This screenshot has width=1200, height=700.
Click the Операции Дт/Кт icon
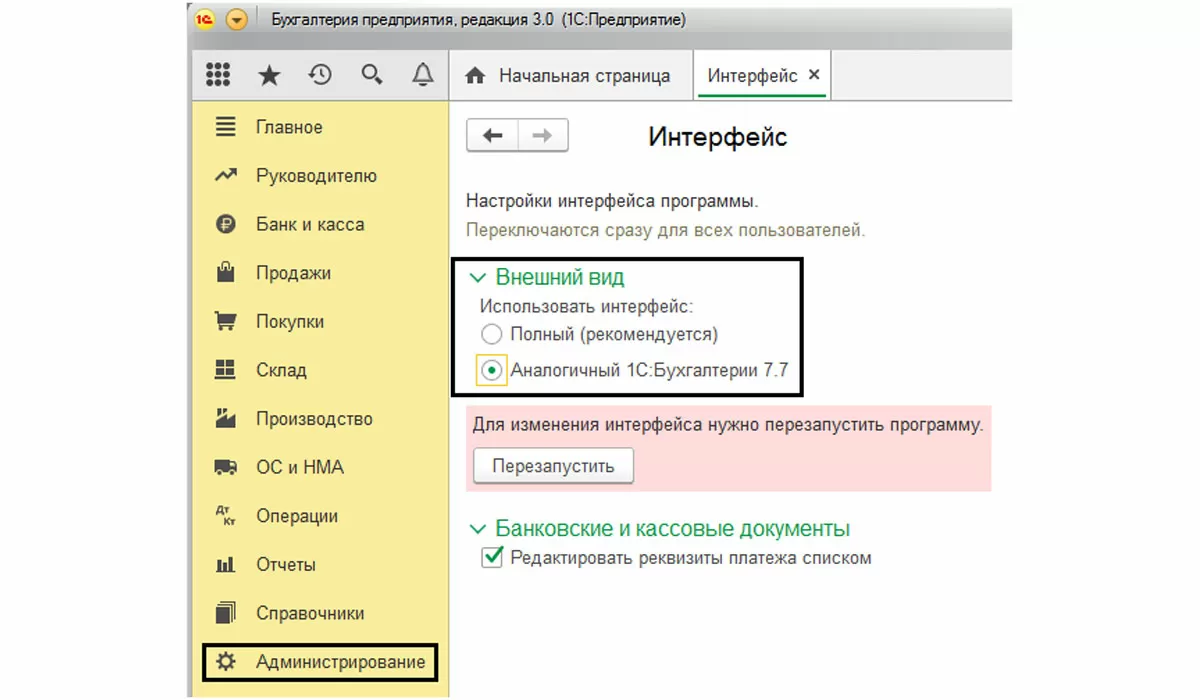point(226,516)
